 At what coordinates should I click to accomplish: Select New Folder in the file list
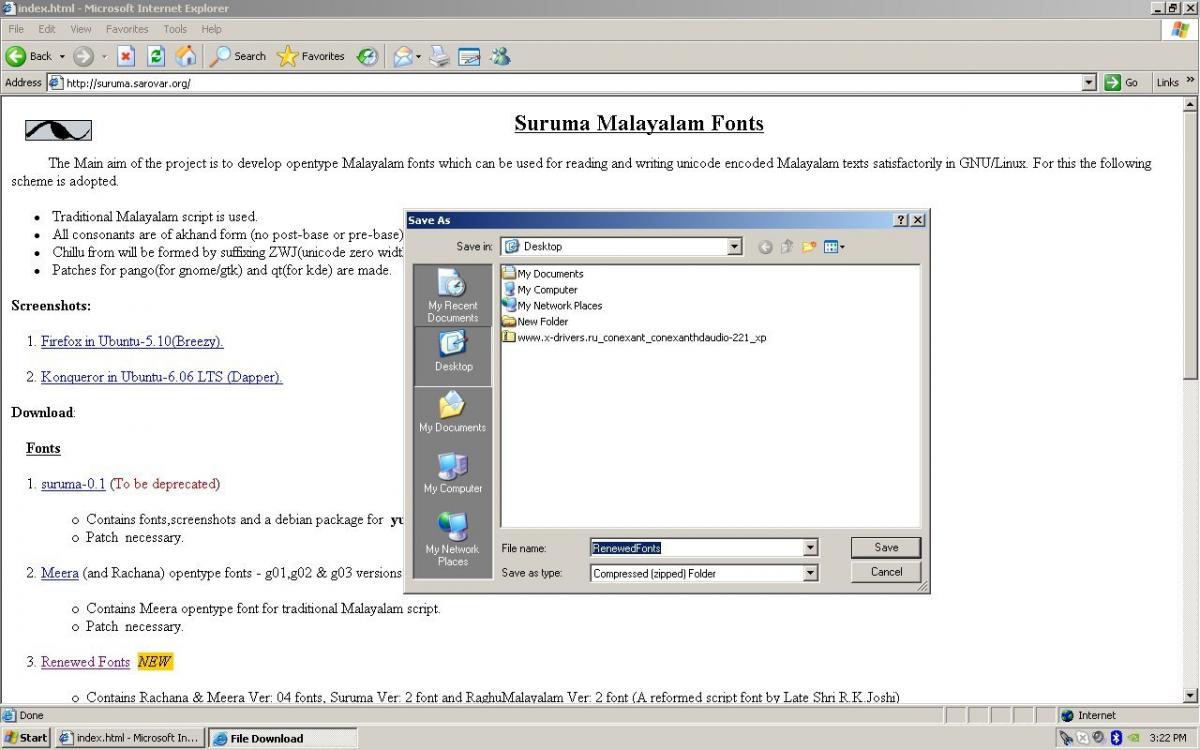point(536,321)
